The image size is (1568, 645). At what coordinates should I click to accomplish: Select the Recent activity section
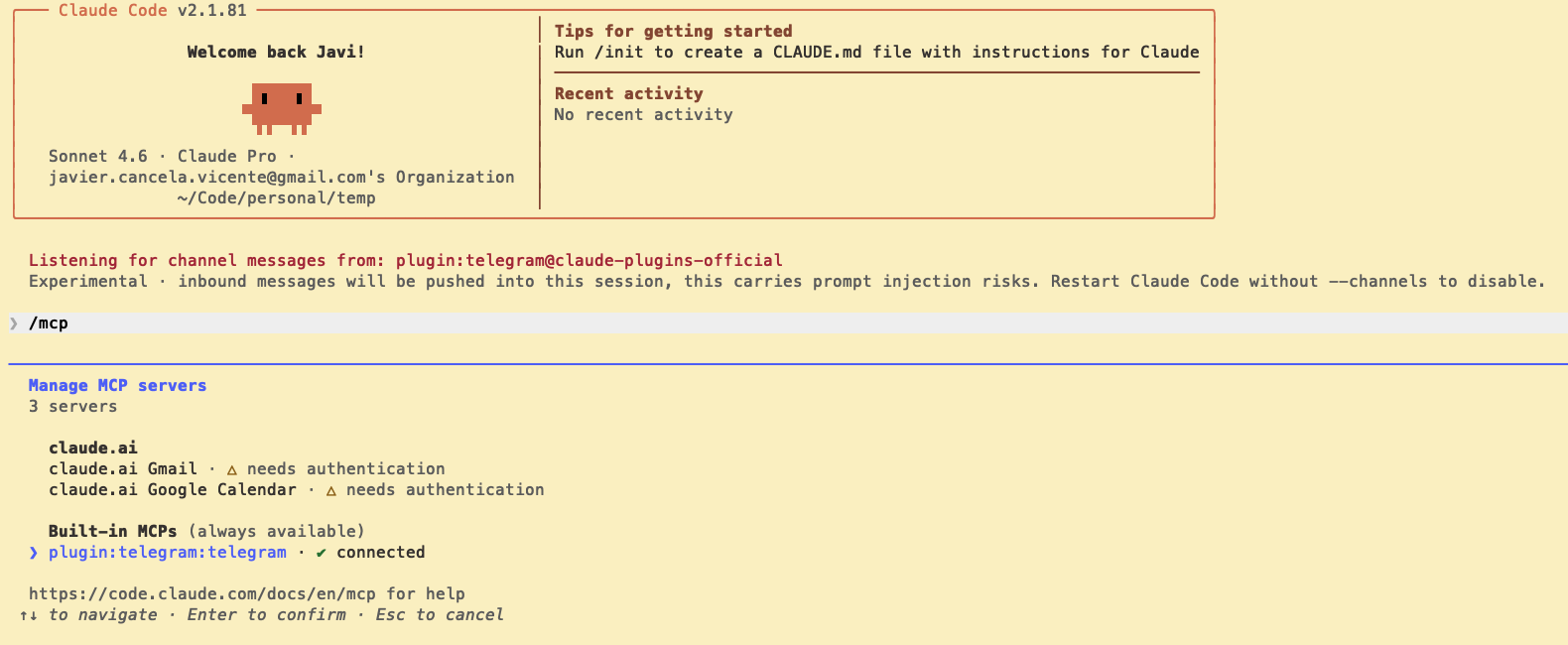point(628,92)
